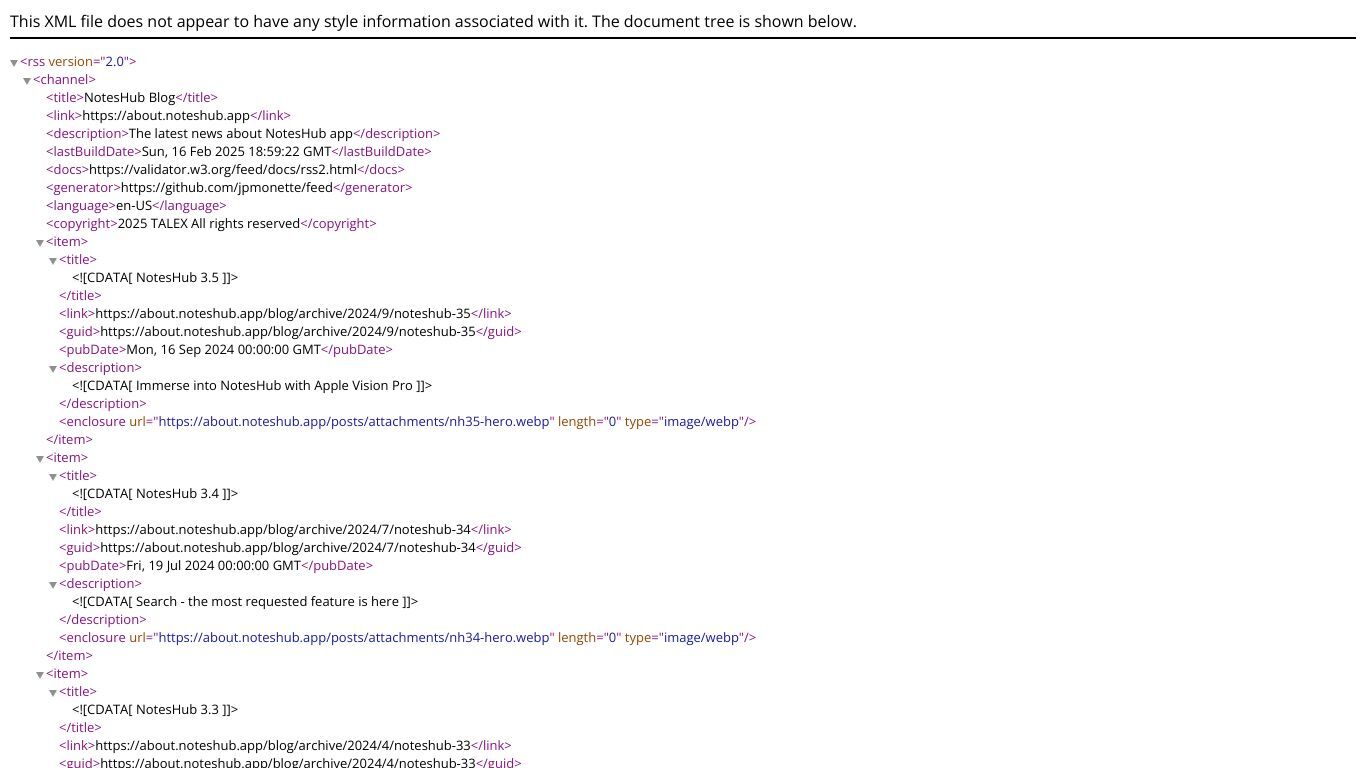1366x768 pixels.
Task: Click the pubDate Mon, 16 Sep 2024 line
Action: (226, 349)
